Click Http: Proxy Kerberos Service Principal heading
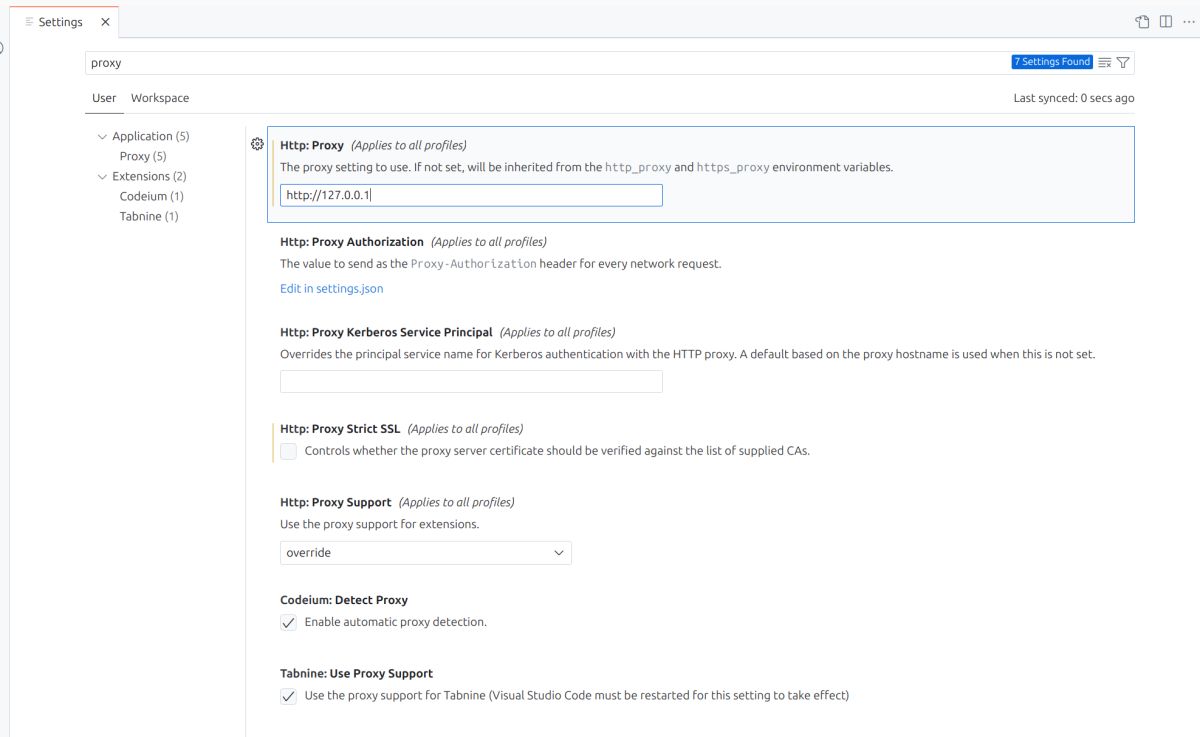Image resolution: width=1200 pixels, height=737 pixels. pyautogui.click(x=386, y=332)
